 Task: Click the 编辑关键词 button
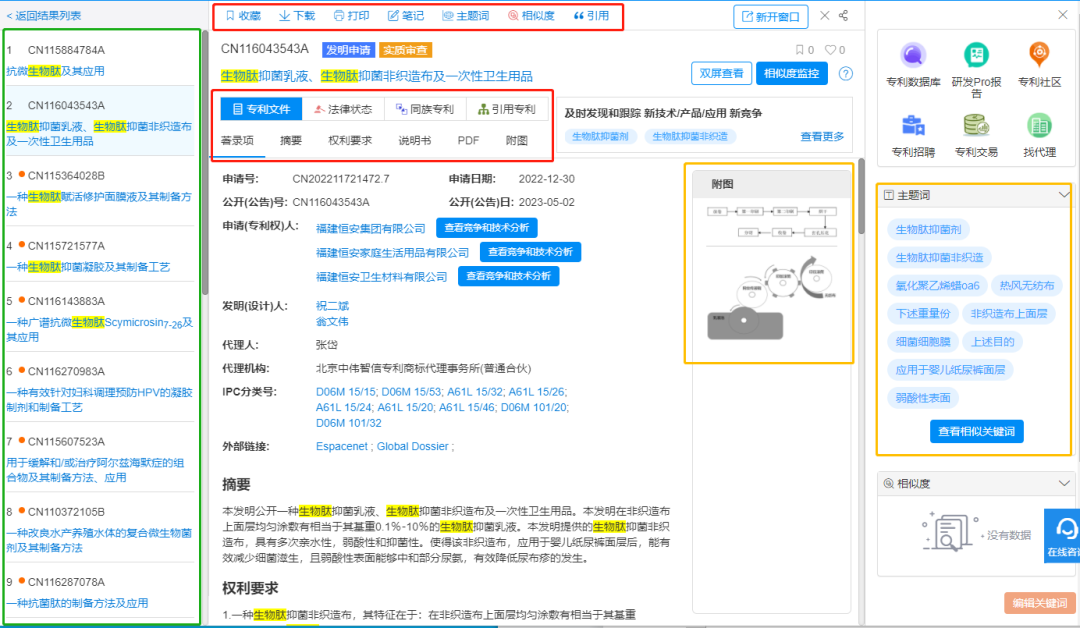pos(1039,603)
